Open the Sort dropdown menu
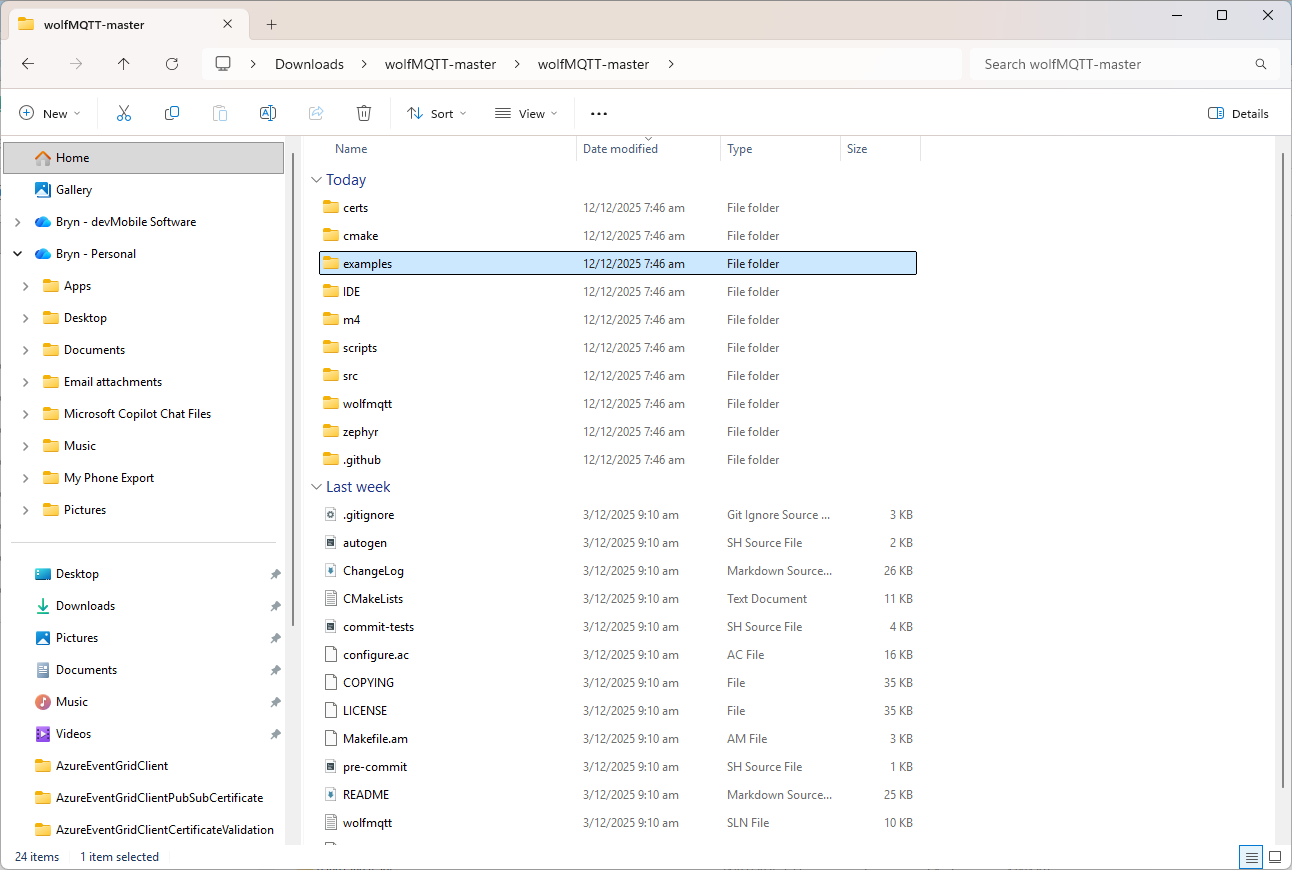 (437, 114)
